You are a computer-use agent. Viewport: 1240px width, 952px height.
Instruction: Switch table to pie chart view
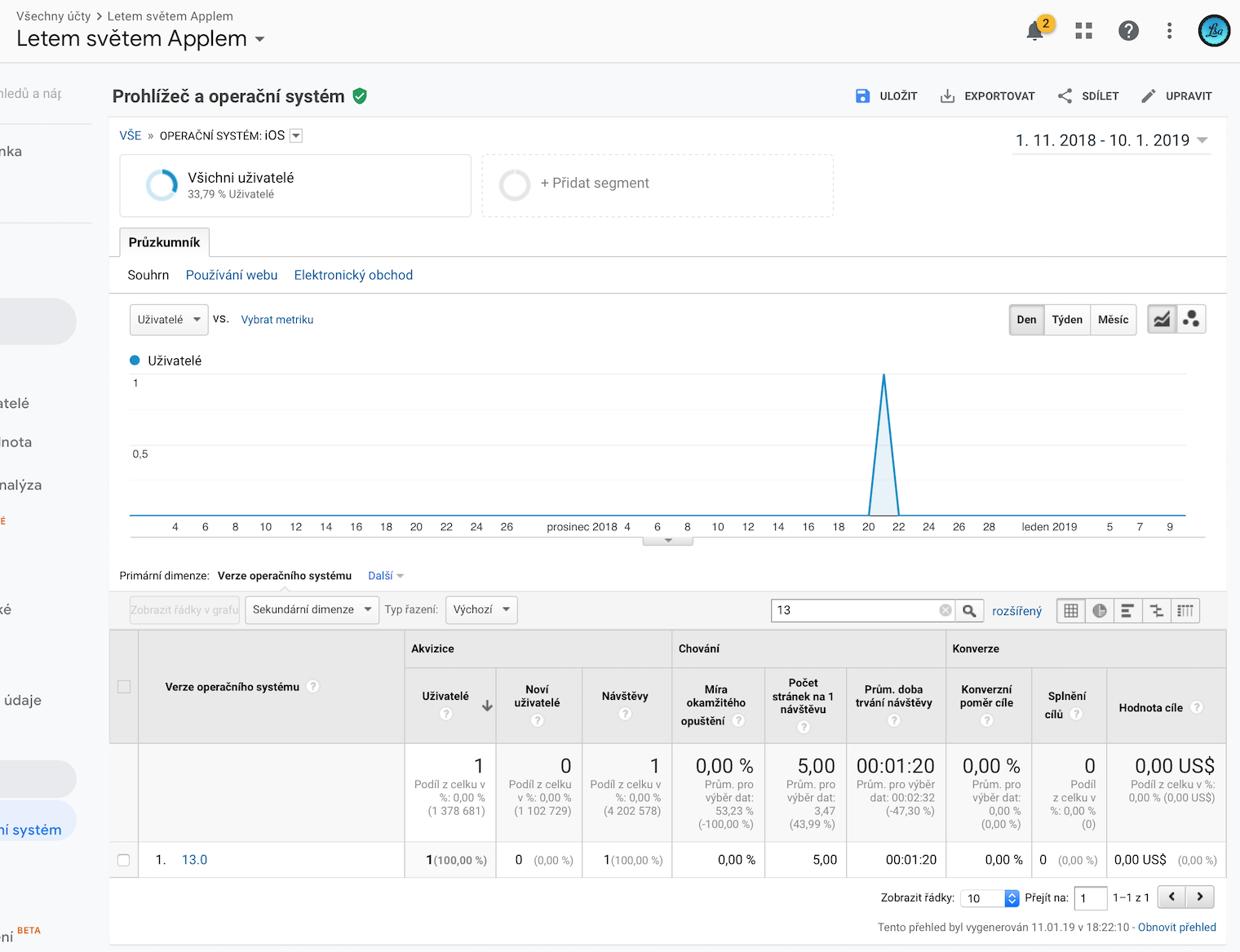[x=1100, y=610]
